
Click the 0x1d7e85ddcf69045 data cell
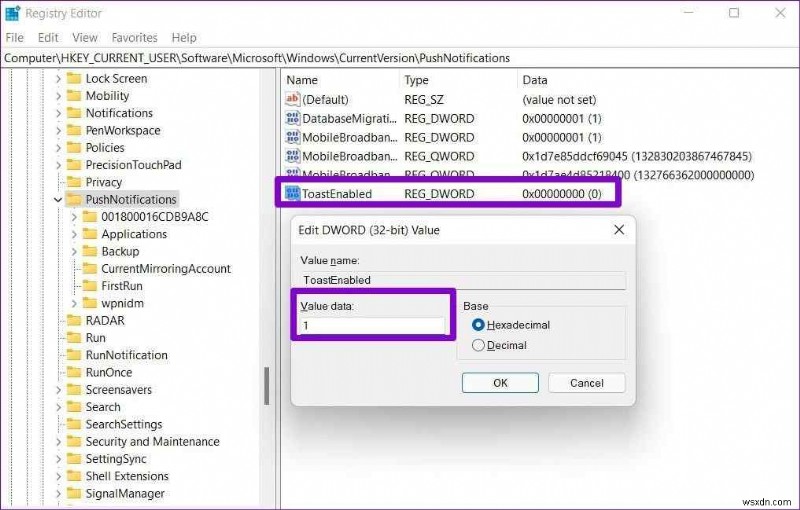[x=637, y=156]
